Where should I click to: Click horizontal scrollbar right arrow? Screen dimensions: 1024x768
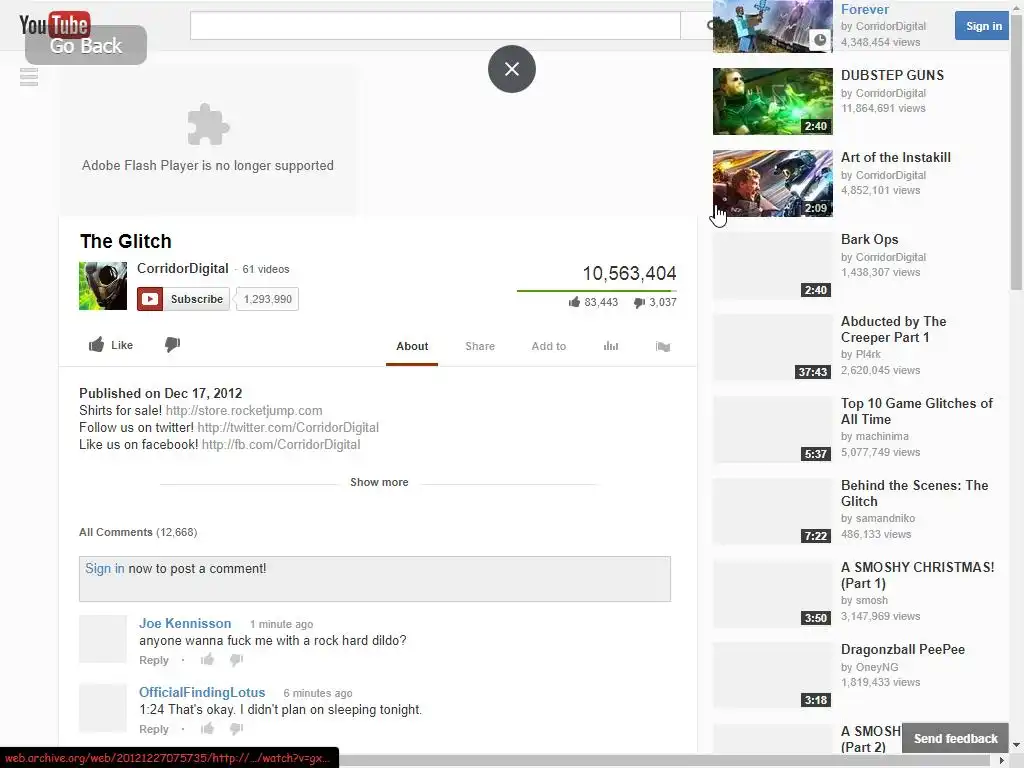coord(1002,761)
